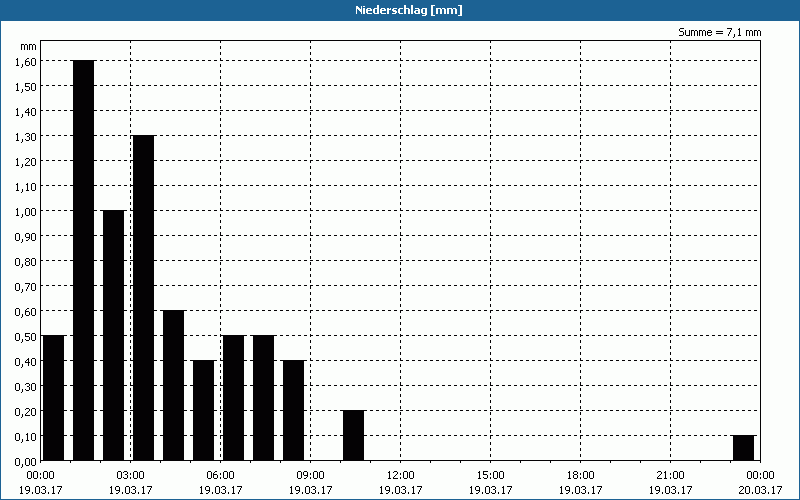Click y-axis label 0,80
The height and width of the screenshot is (500, 800).
[x=26, y=261]
